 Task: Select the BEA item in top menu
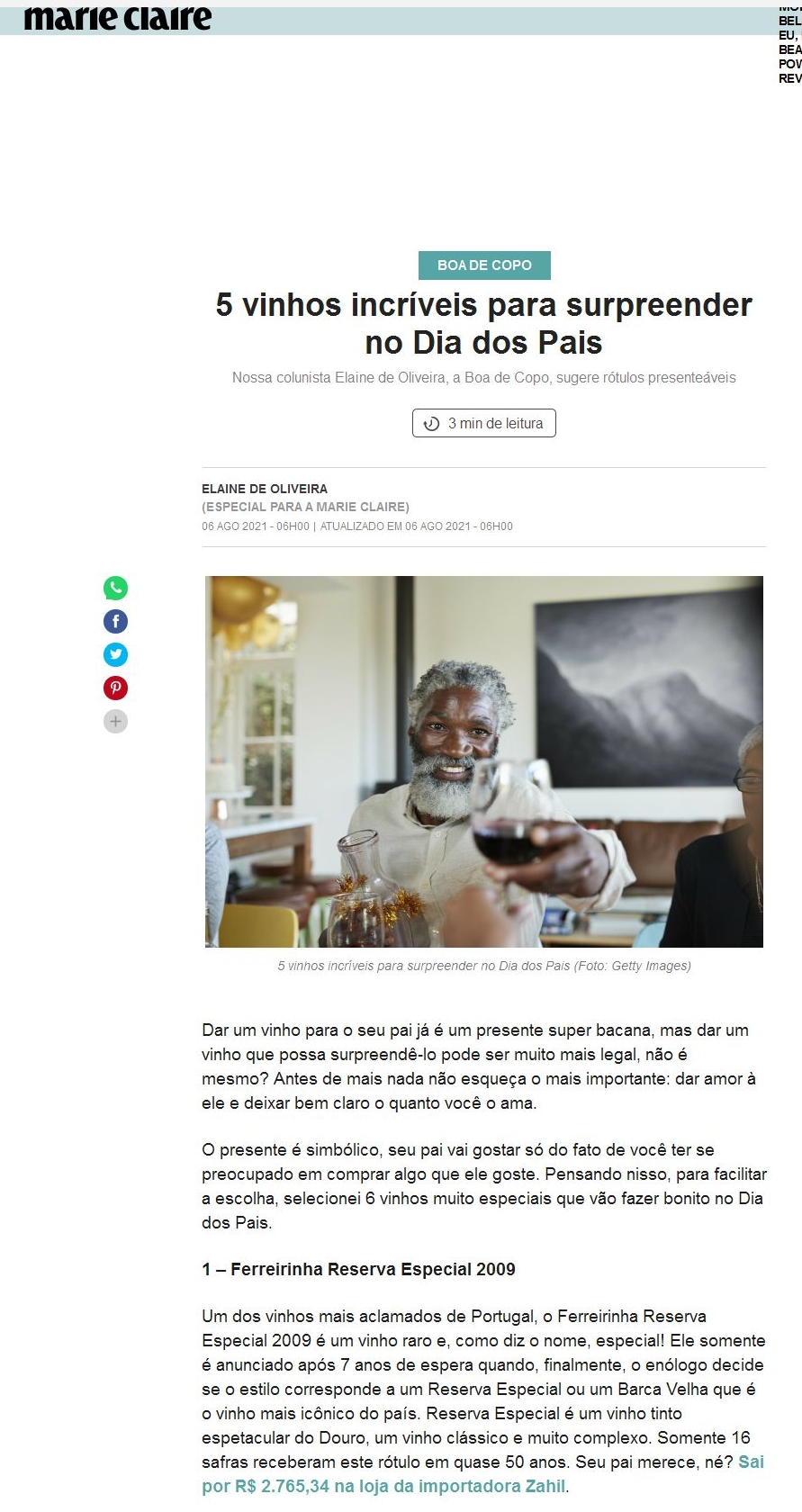click(x=790, y=49)
